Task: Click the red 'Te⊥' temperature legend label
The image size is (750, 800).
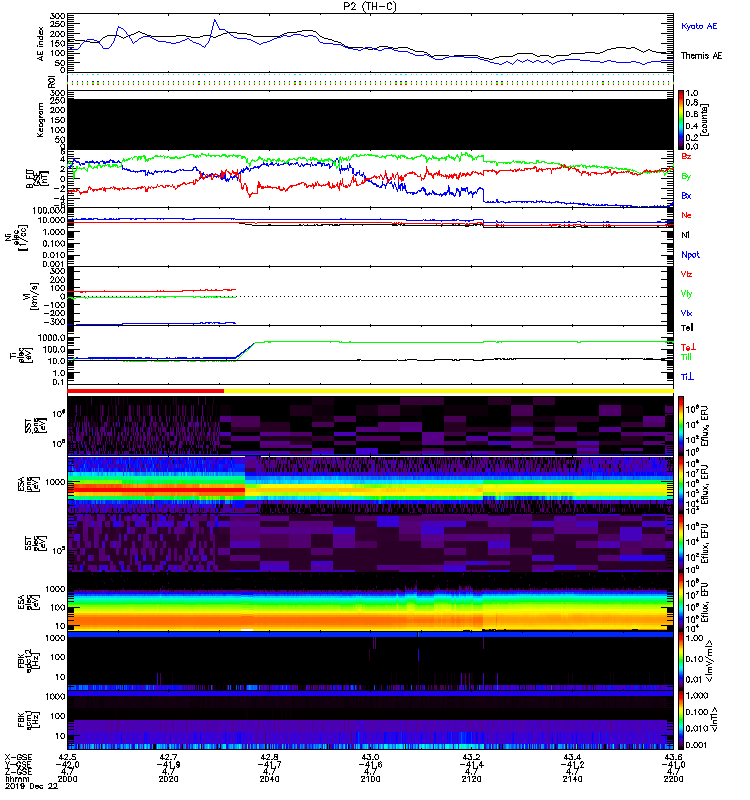Action: (x=688, y=347)
